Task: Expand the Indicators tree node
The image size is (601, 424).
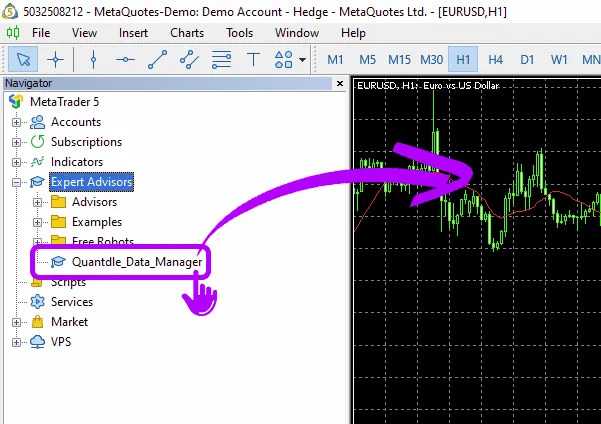Action: coord(16,162)
